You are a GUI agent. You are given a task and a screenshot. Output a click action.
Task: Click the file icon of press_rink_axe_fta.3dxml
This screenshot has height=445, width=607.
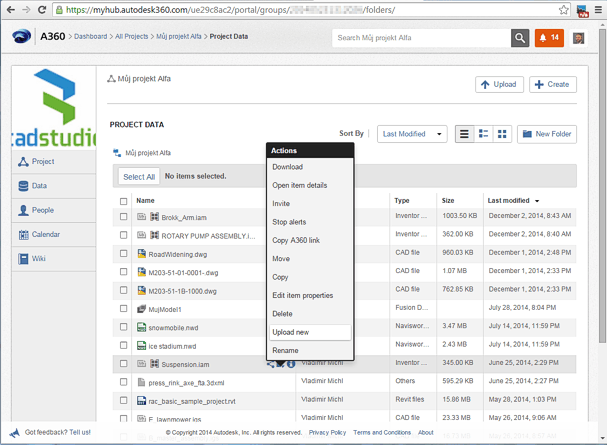142,382
